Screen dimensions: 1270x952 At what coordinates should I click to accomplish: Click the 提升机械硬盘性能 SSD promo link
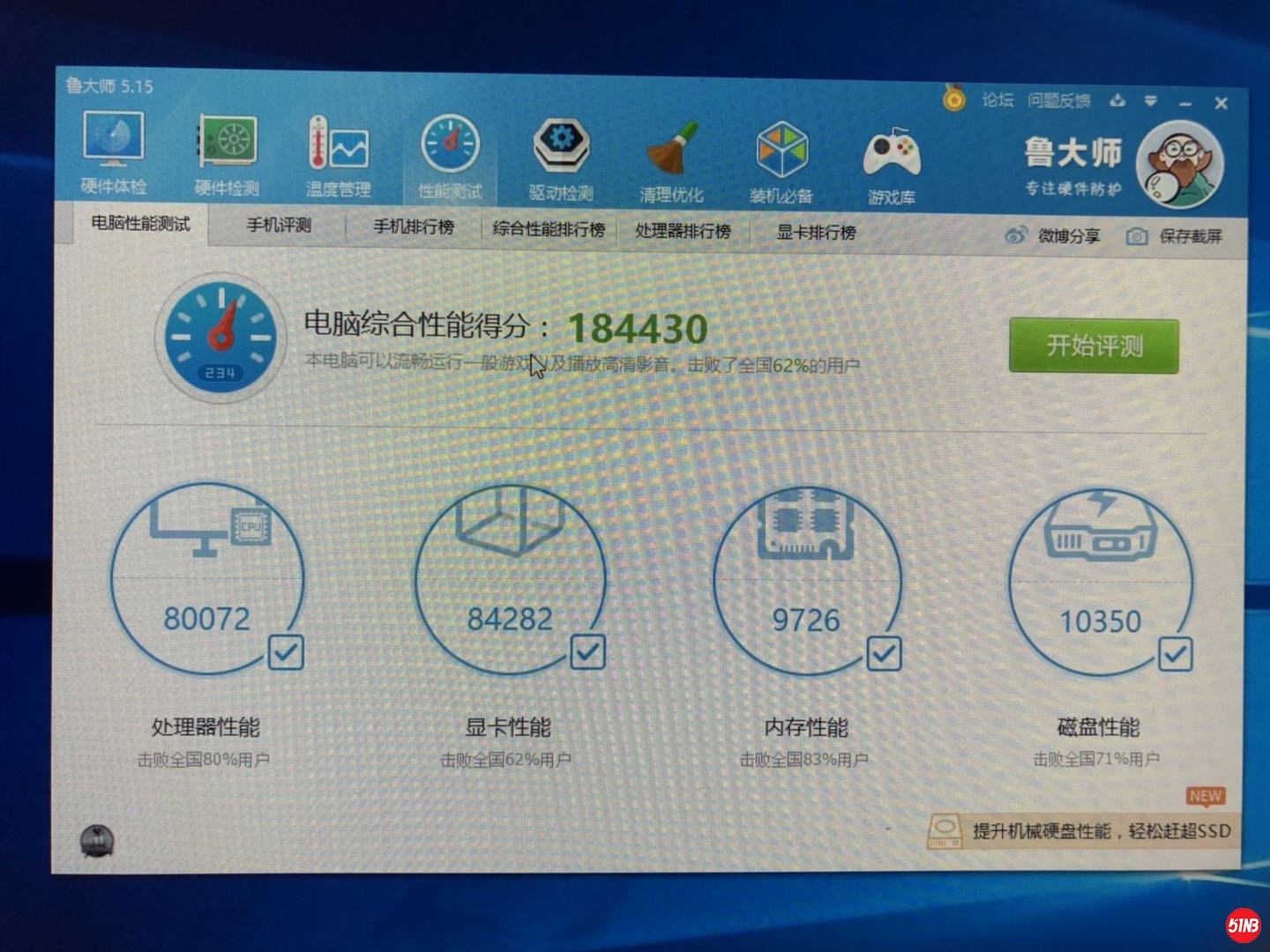[x=1085, y=829]
